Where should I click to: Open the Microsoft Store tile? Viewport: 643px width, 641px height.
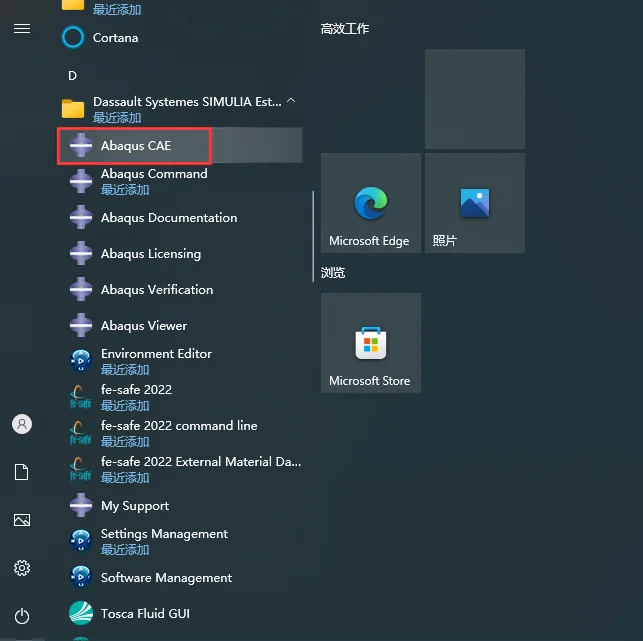tap(371, 343)
